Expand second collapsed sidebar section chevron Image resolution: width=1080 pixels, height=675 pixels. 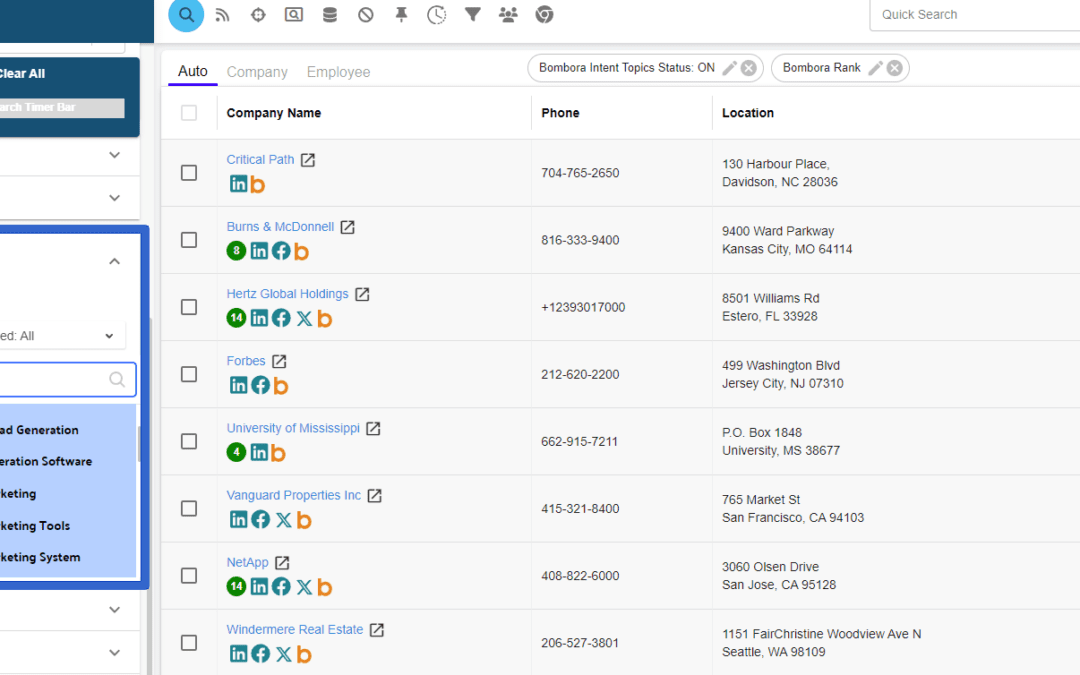click(x=114, y=198)
